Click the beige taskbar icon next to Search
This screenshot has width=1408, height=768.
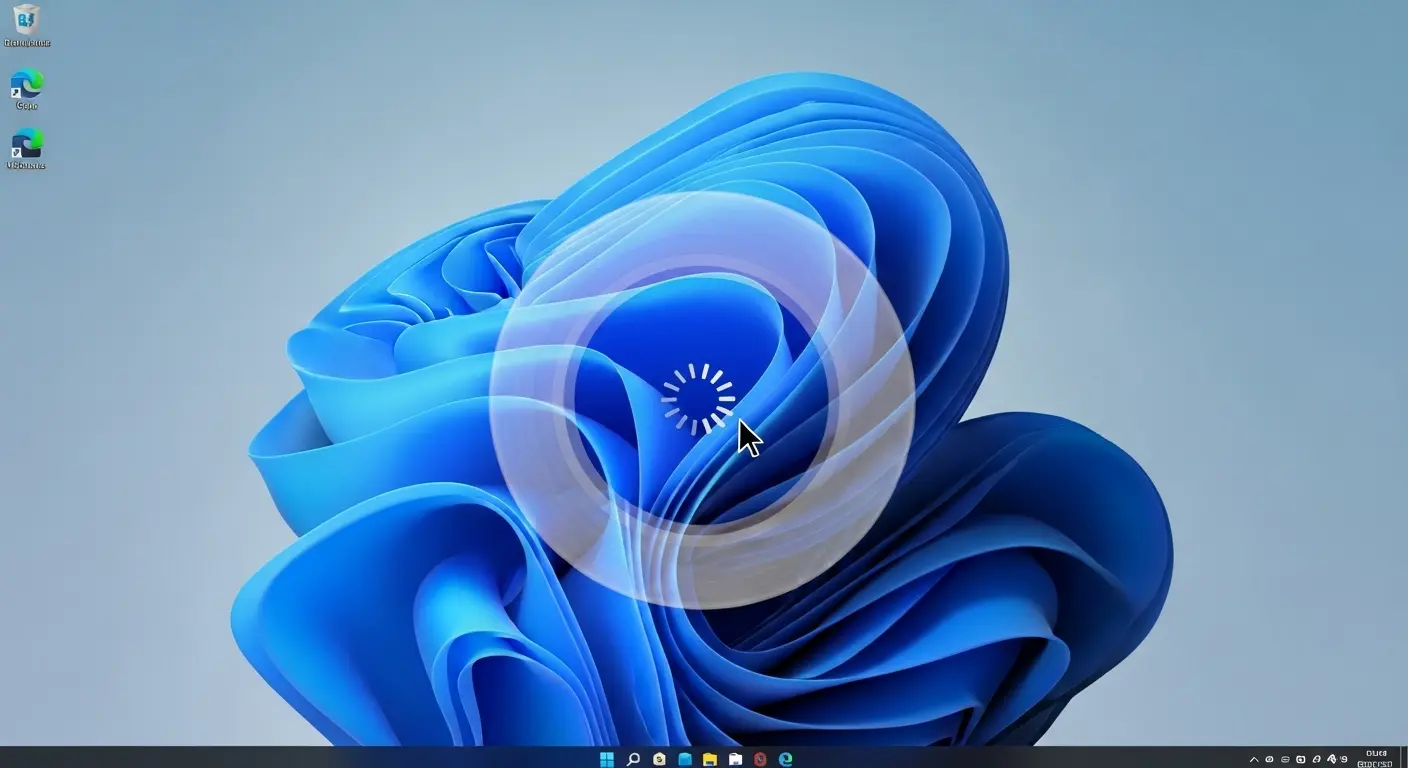(659, 760)
